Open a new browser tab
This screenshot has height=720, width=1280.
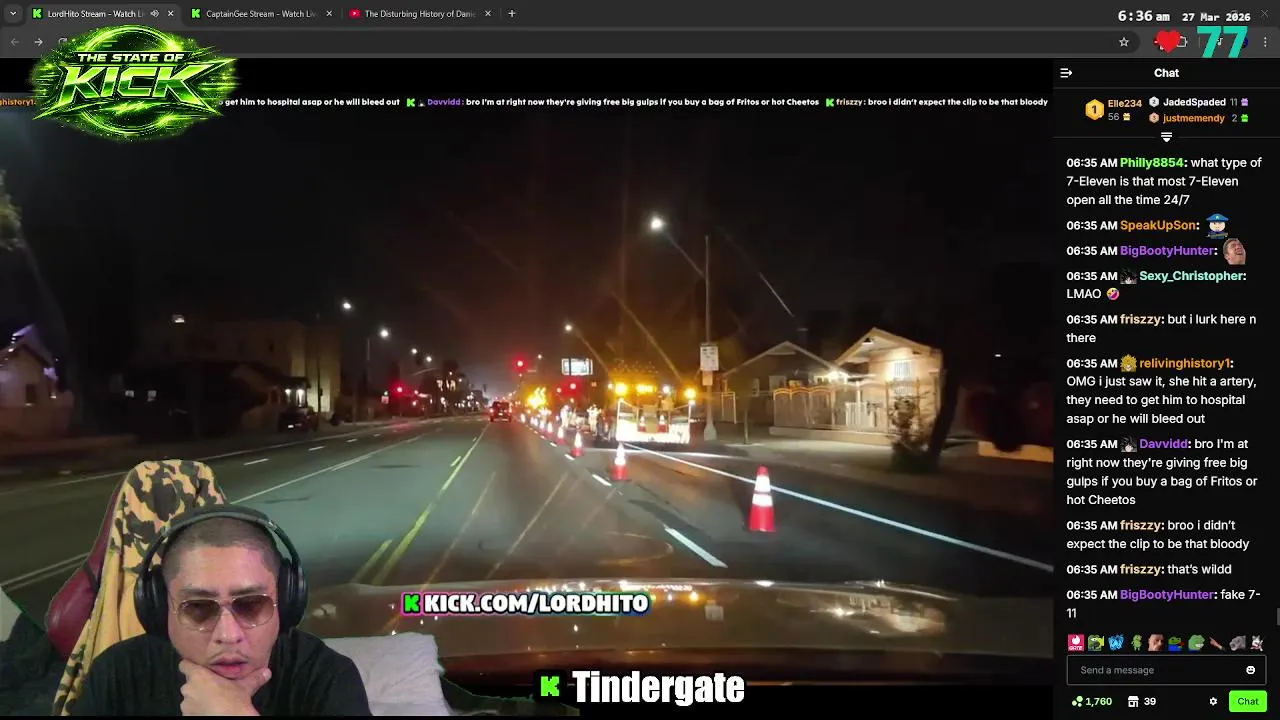pos(512,14)
